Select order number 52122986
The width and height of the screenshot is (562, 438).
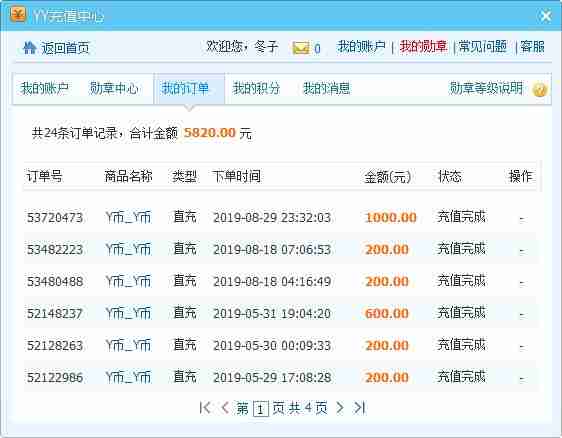coord(55,377)
